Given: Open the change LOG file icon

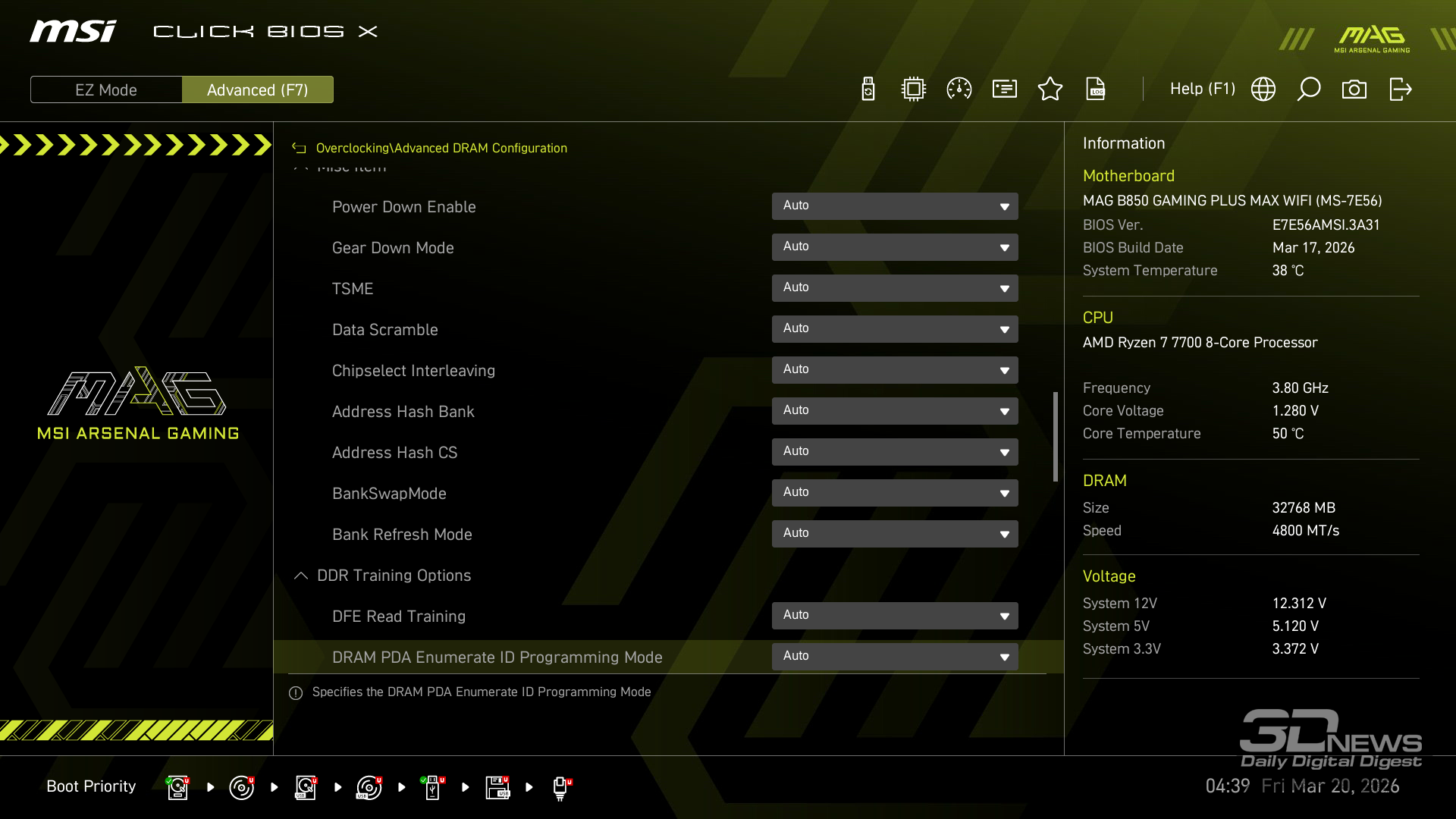Looking at the screenshot, I should [x=1096, y=89].
